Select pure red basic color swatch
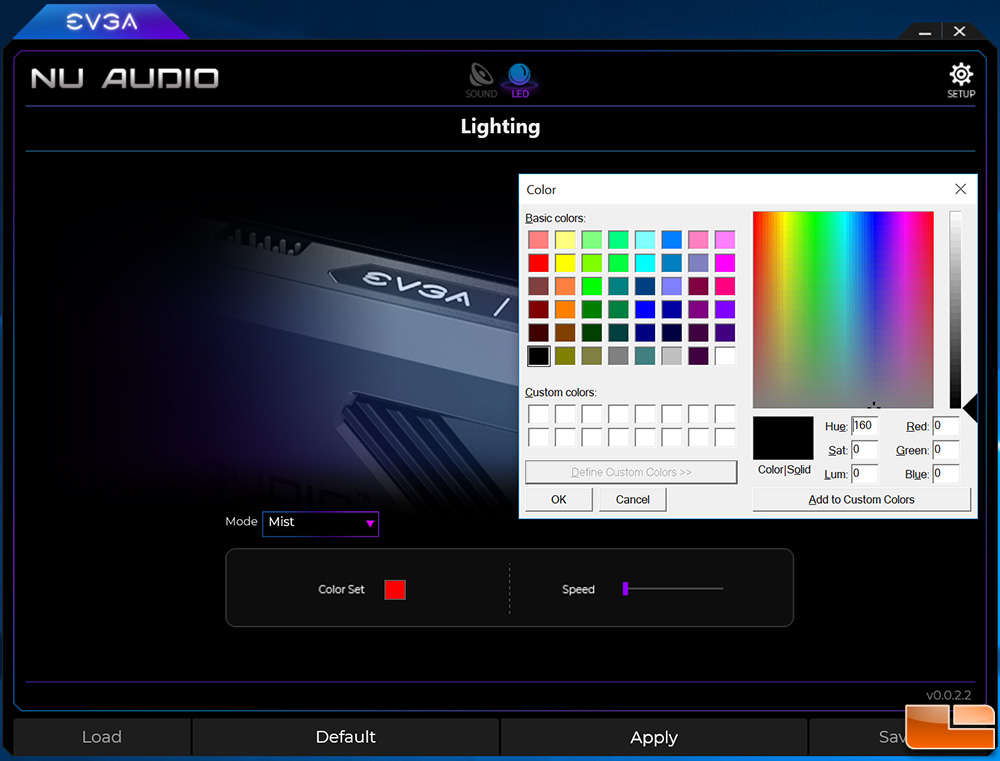The width and height of the screenshot is (1000, 761). click(x=538, y=263)
